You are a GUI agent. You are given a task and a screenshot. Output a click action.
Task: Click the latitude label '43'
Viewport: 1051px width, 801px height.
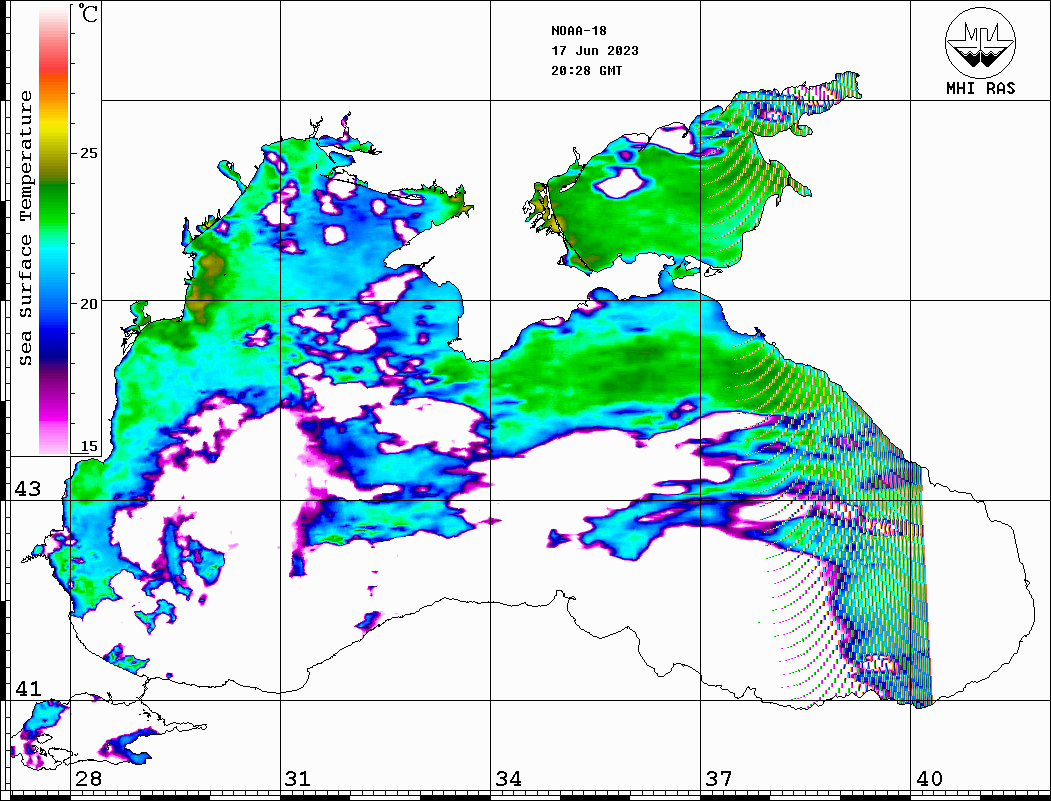28,489
